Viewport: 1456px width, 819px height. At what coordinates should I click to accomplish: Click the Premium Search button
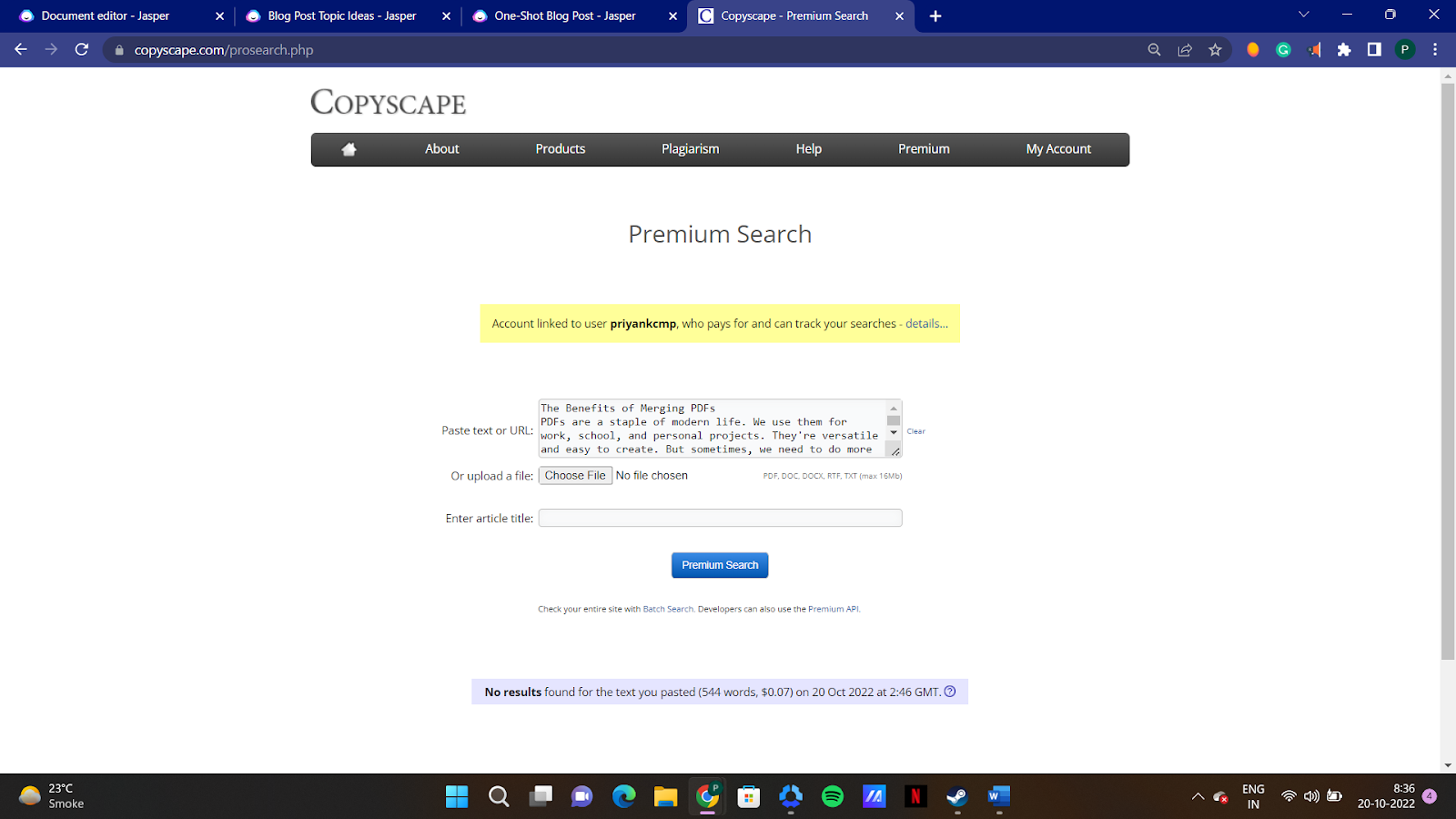click(720, 565)
